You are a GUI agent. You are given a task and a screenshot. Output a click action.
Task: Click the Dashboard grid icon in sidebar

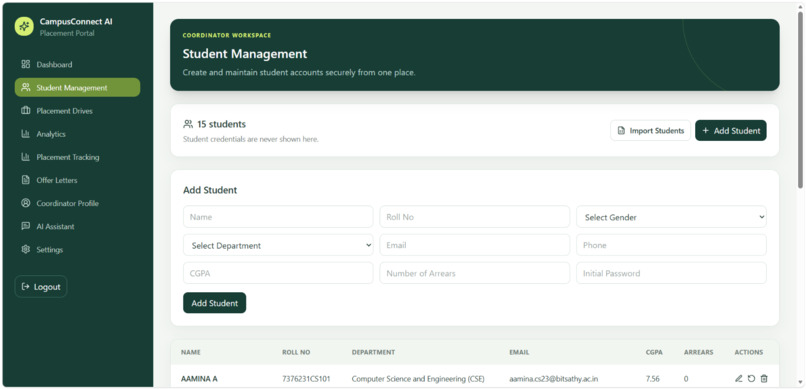coord(26,64)
